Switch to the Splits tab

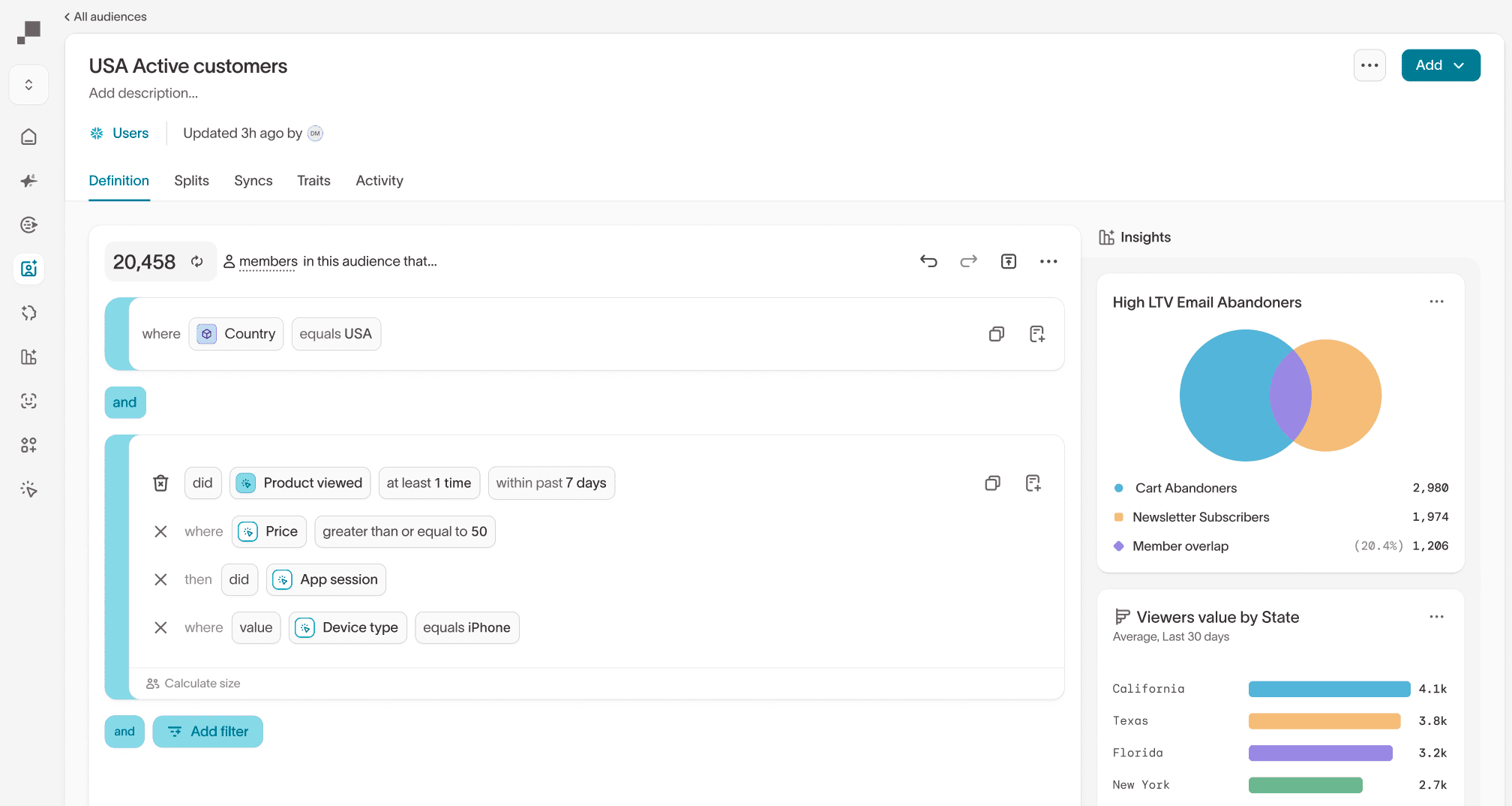[191, 181]
